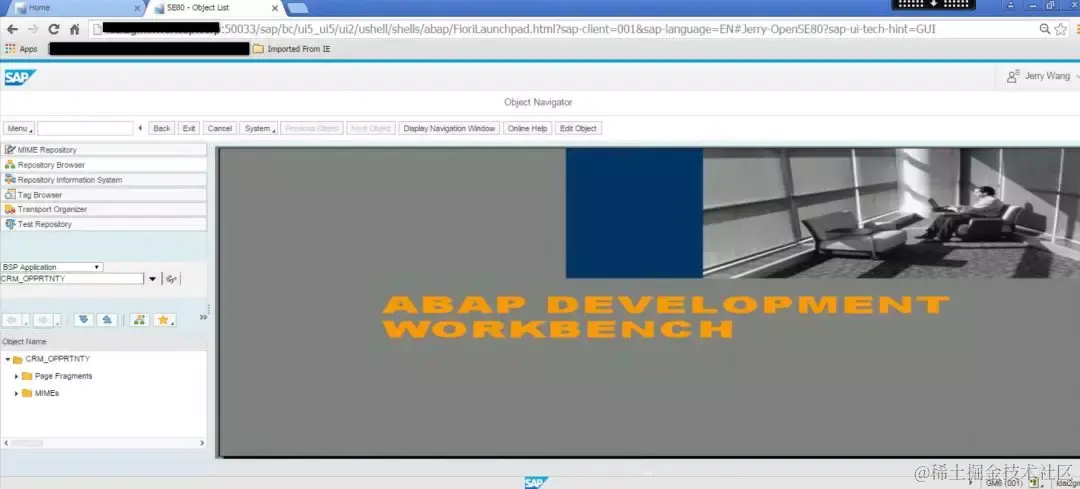Click the object hierarchy display icon

coord(139,320)
